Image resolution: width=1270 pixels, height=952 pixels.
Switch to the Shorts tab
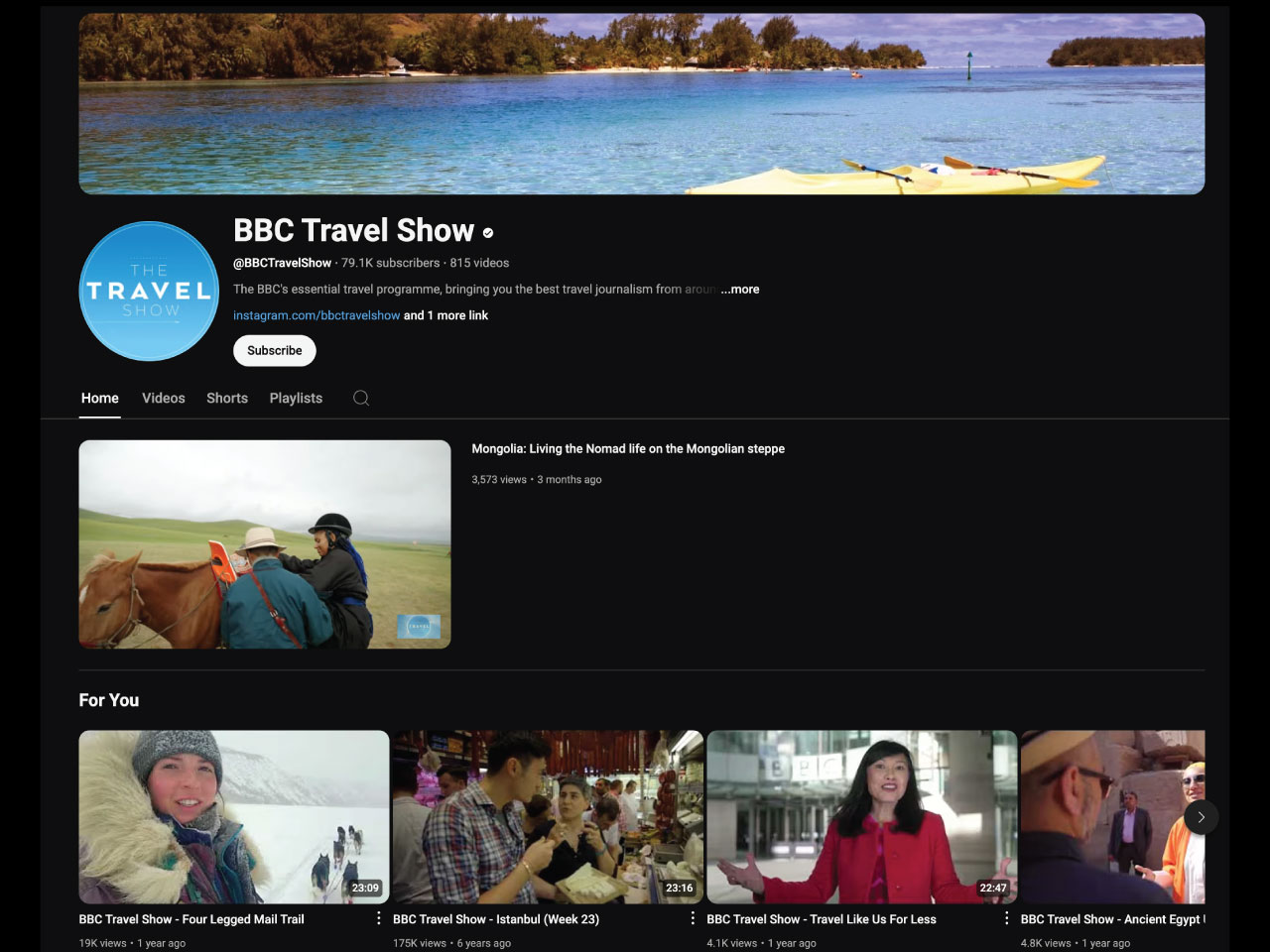click(x=227, y=398)
